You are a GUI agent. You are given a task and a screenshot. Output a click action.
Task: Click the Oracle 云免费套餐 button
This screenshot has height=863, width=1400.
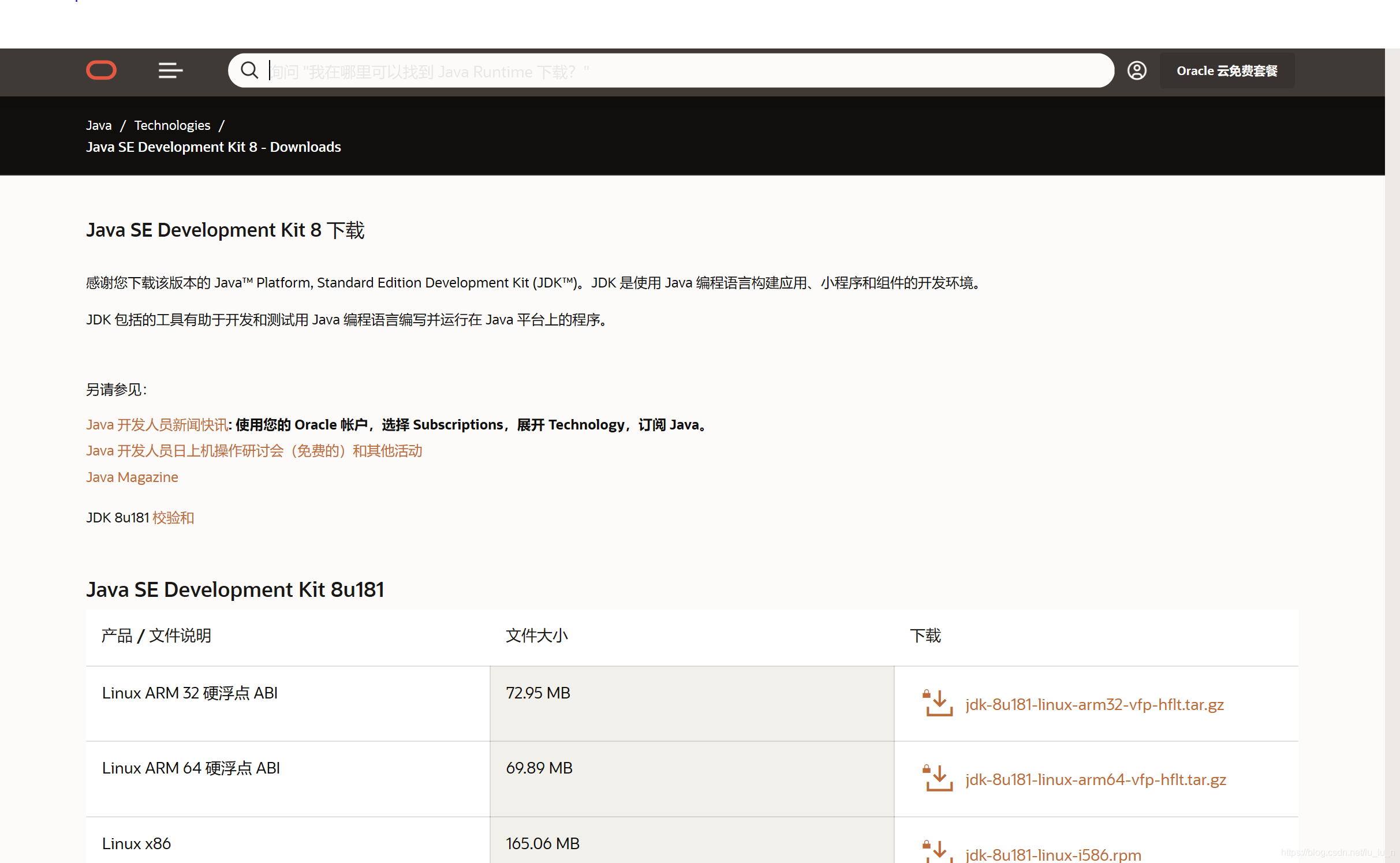pyautogui.click(x=1227, y=70)
